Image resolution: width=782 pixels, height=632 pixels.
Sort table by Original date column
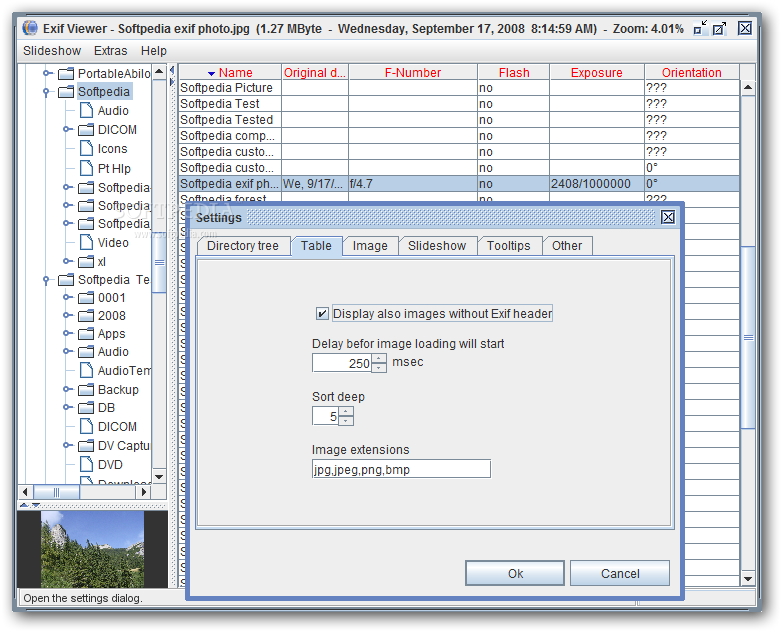pos(315,73)
